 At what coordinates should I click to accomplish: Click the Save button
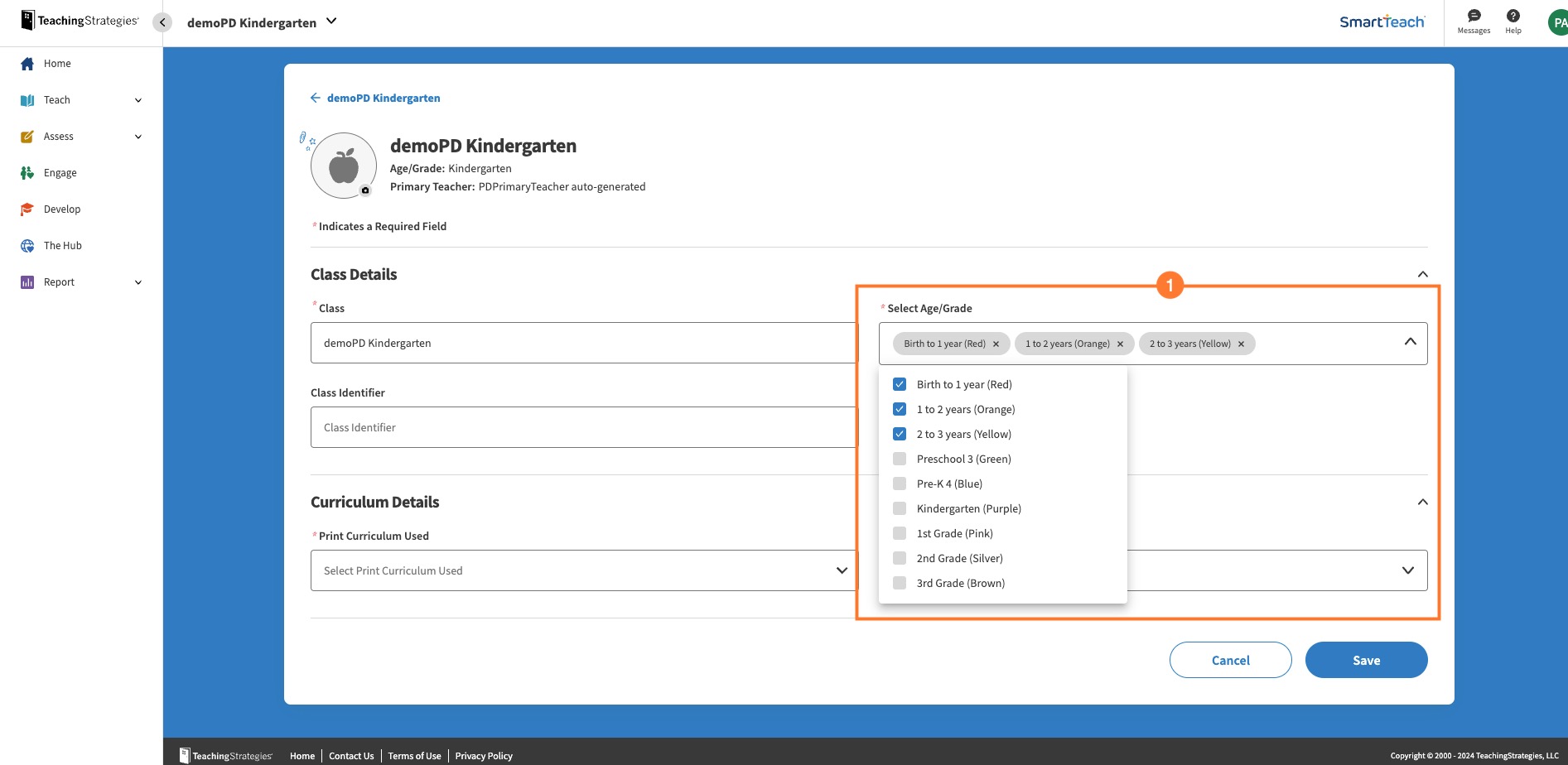[x=1366, y=660]
